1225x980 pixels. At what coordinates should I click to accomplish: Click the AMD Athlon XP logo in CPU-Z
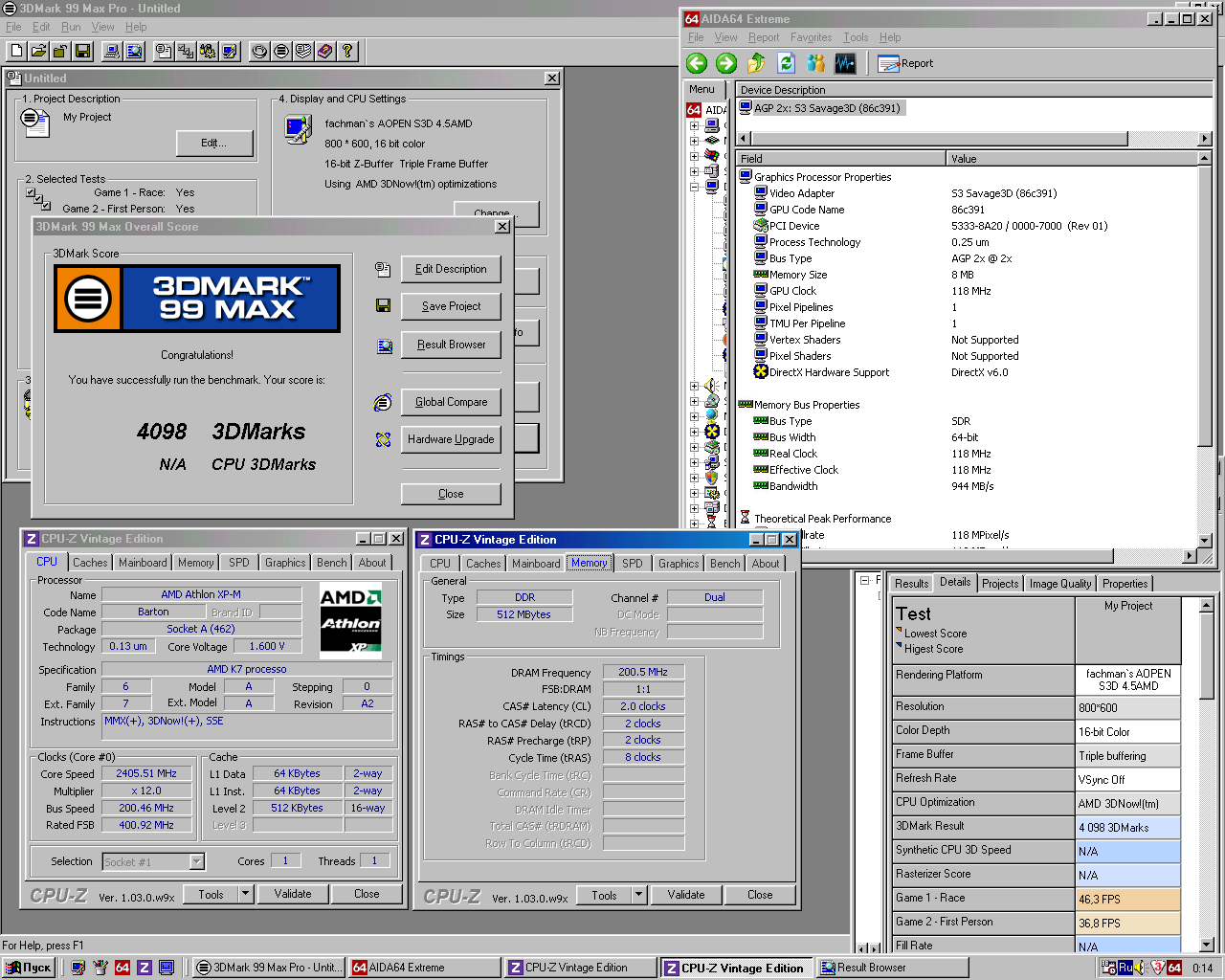pyautogui.click(x=350, y=618)
